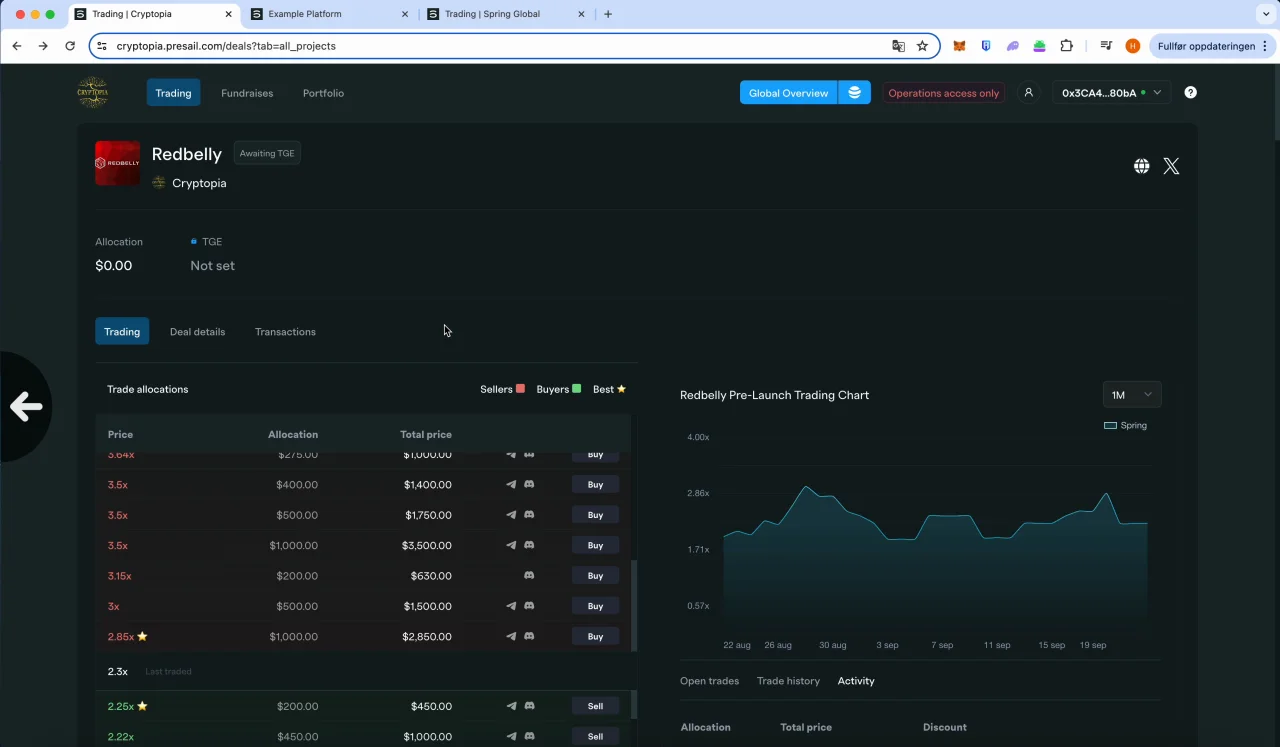The height and width of the screenshot is (747, 1280).
Task: Buy the 3.5x offer totaling $1,750.00
Action: click(x=595, y=515)
